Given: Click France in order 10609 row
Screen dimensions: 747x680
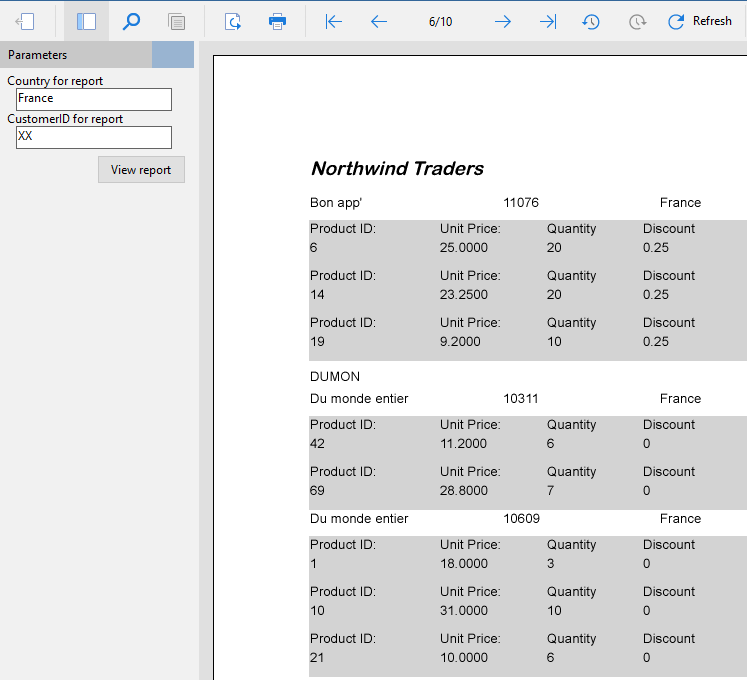Looking at the screenshot, I should [680, 518].
